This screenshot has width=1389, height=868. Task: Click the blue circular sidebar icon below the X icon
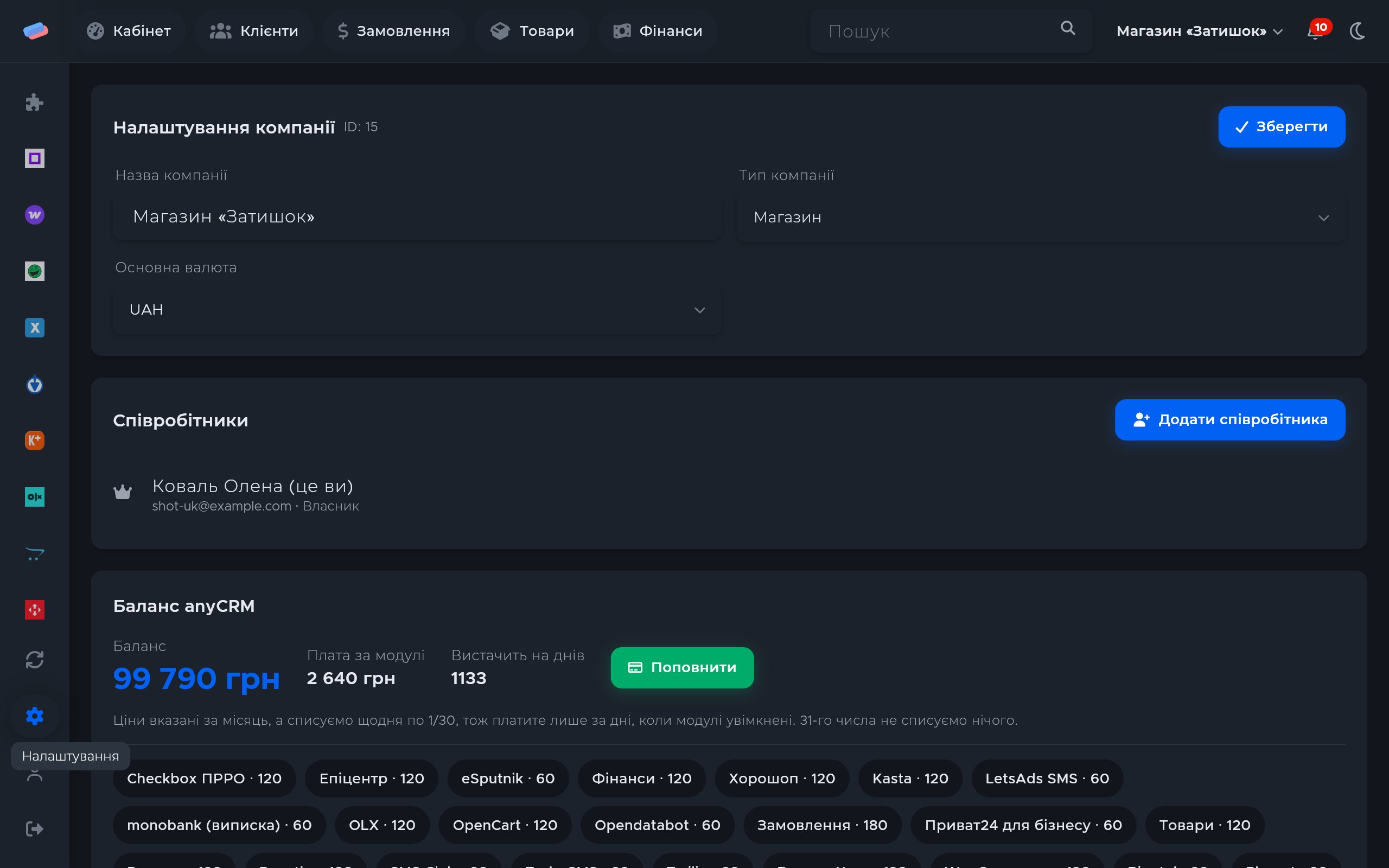[x=34, y=384]
